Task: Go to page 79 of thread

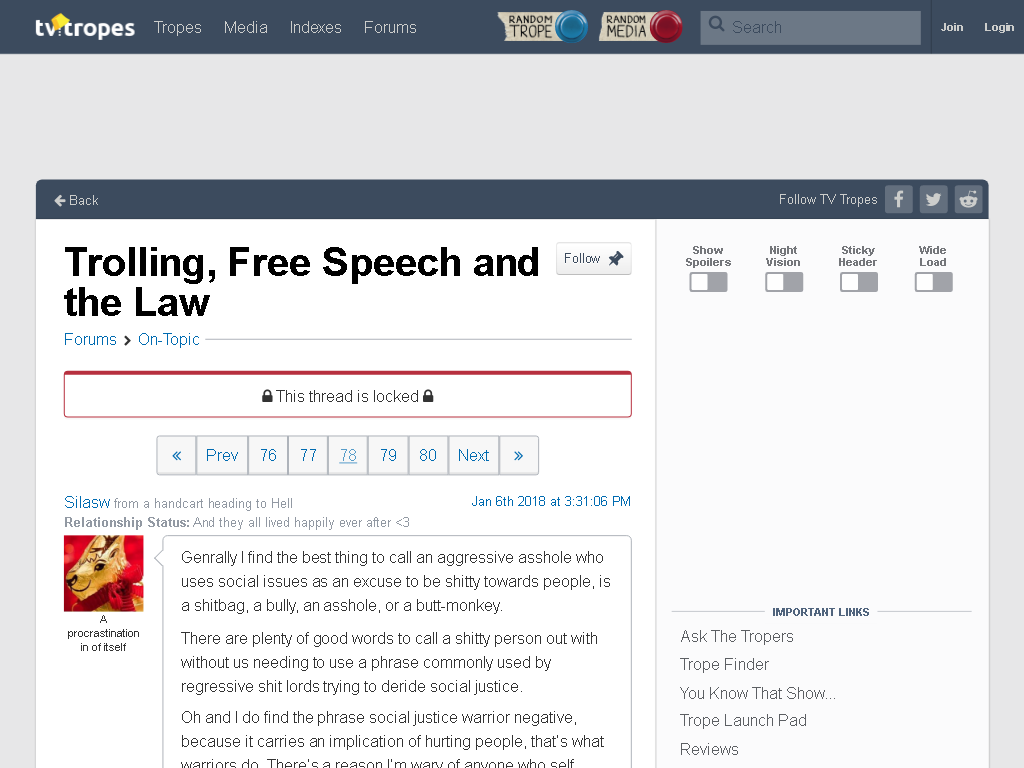Action: point(388,455)
